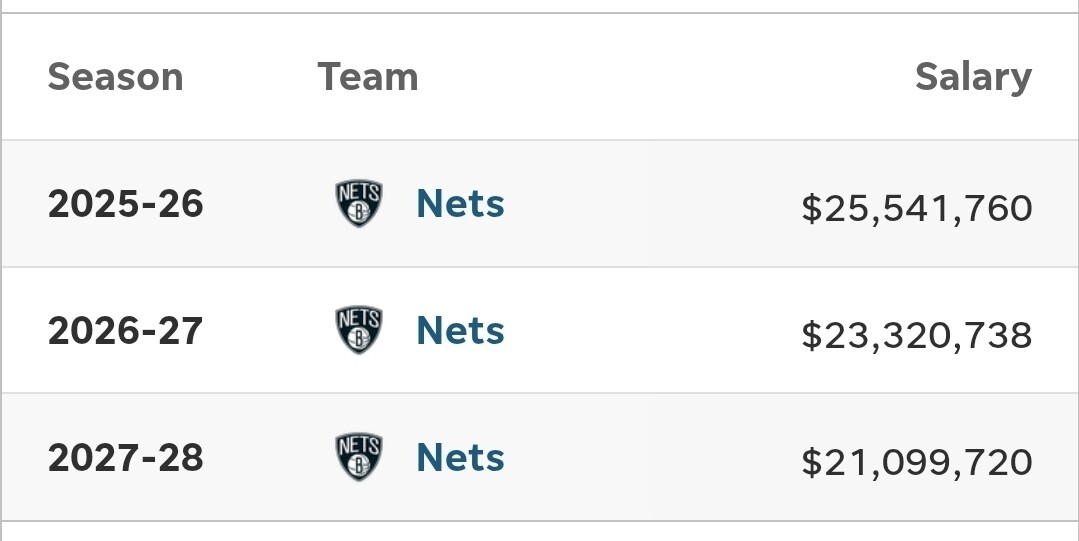Screen dimensions: 1079x541
Task: Click the Nets logo in the 2027-28 row
Action: 359,457
